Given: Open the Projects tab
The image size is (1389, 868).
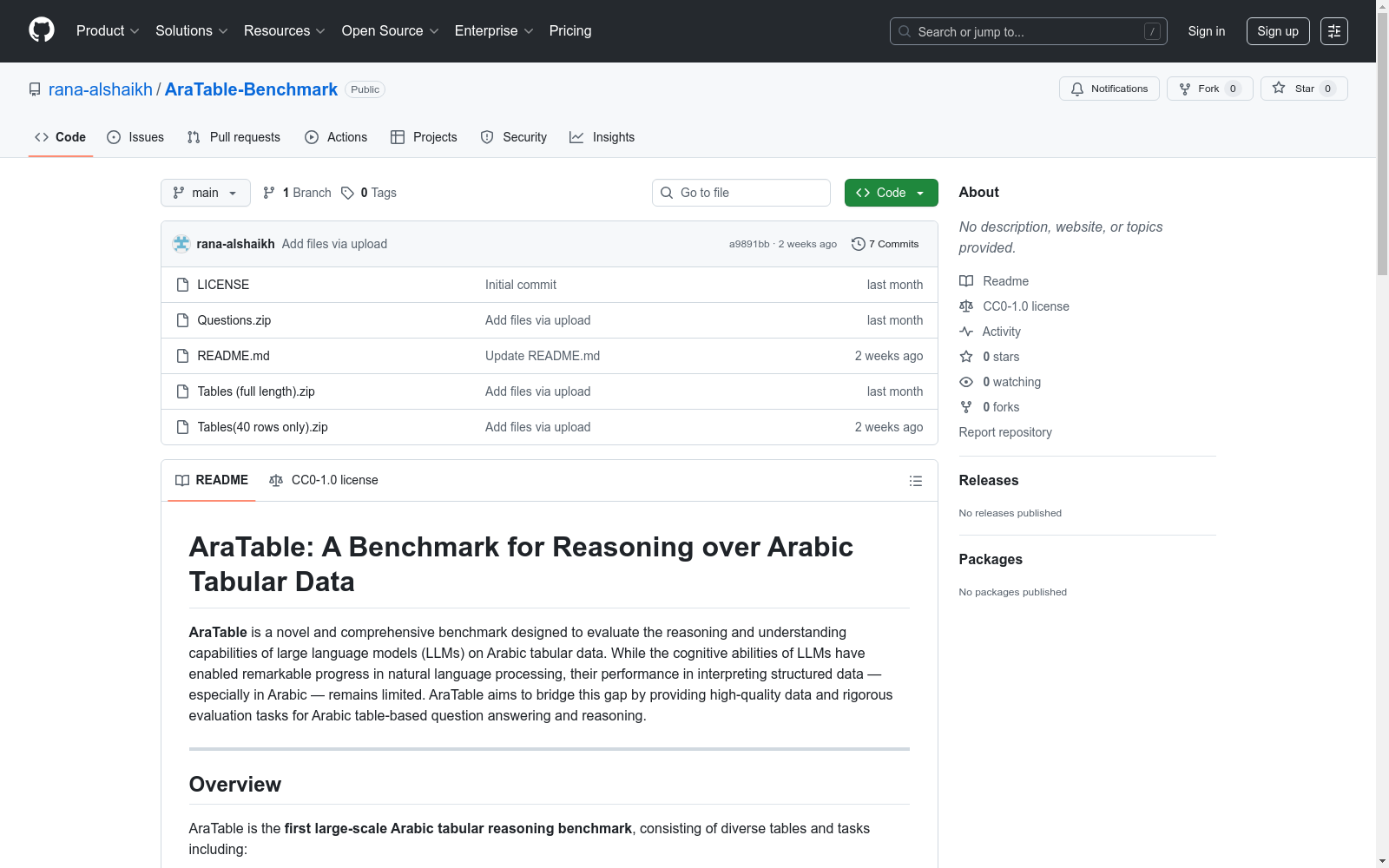Looking at the screenshot, I should coord(424,137).
